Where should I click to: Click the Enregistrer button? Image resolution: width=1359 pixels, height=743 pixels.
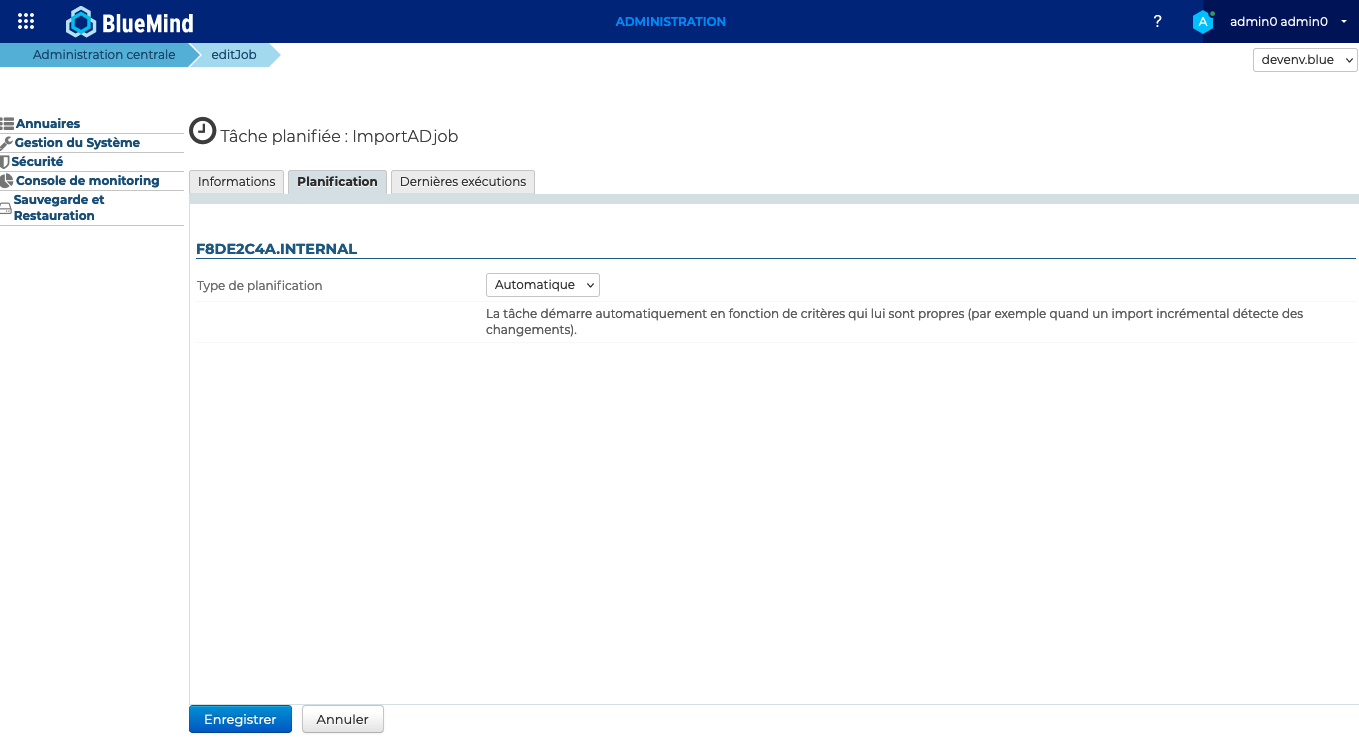click(x=240, y=719)
